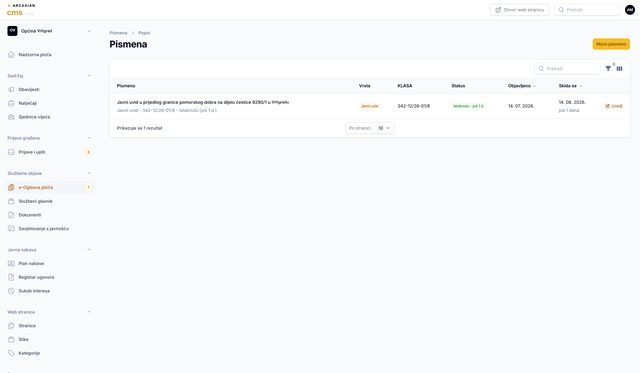Open the Općina organization switcher dropdown

click(x=50, y=31)
